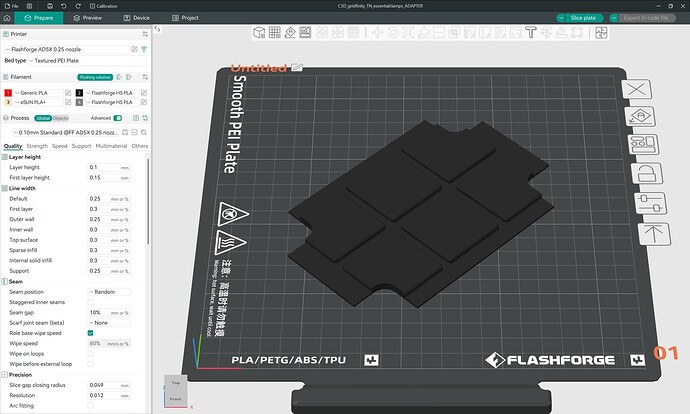Click the arrange plate A icon
690x414 pixels.
pyautogui.click(x=641, y=117)
